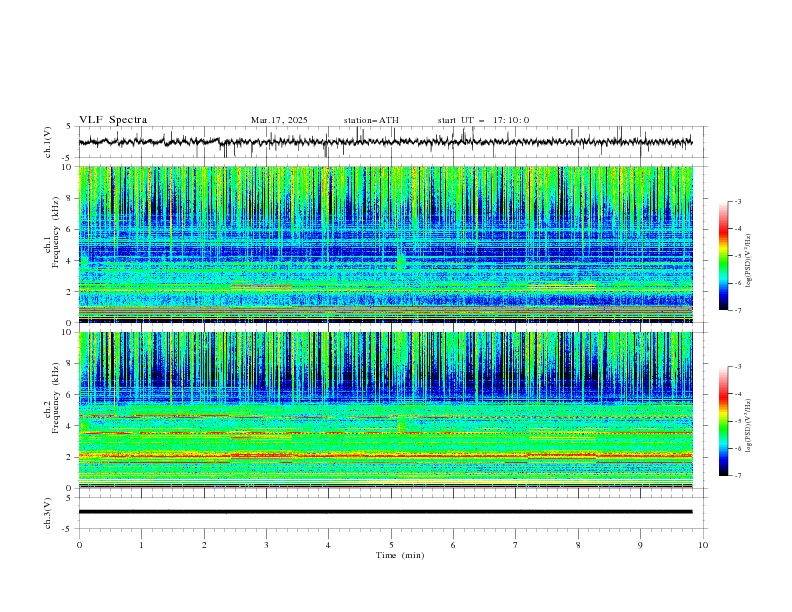Click time-axis tick label "8"
This screenshot has width=792, height=612.
coord(578,545)
